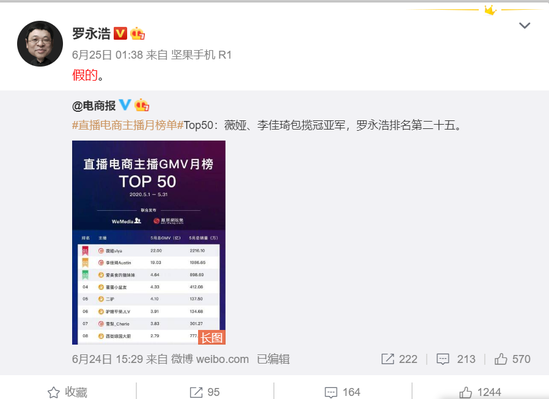Screen dimensions: 549x399
Task: Like the original post with 570 likes
Action: tap(512, 359)
